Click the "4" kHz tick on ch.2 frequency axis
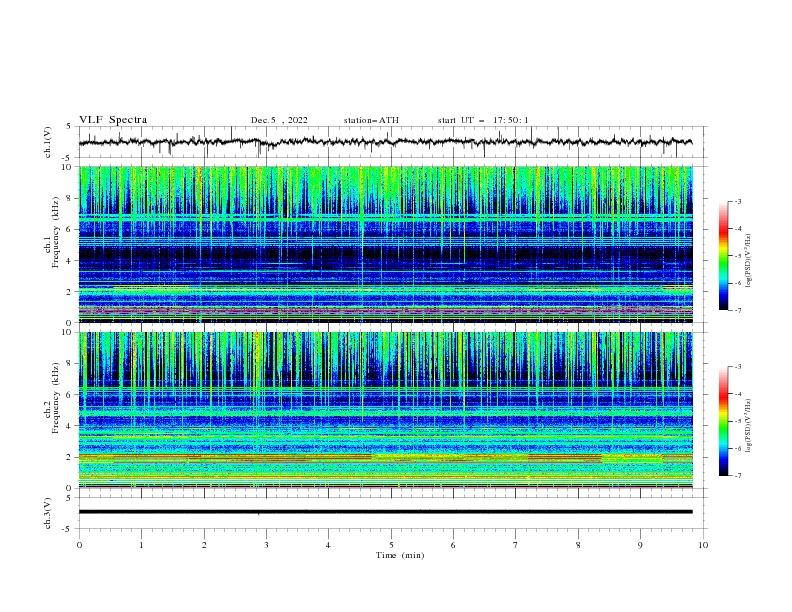792x612 pixels. pyautogui.click(x=71, y=426)
